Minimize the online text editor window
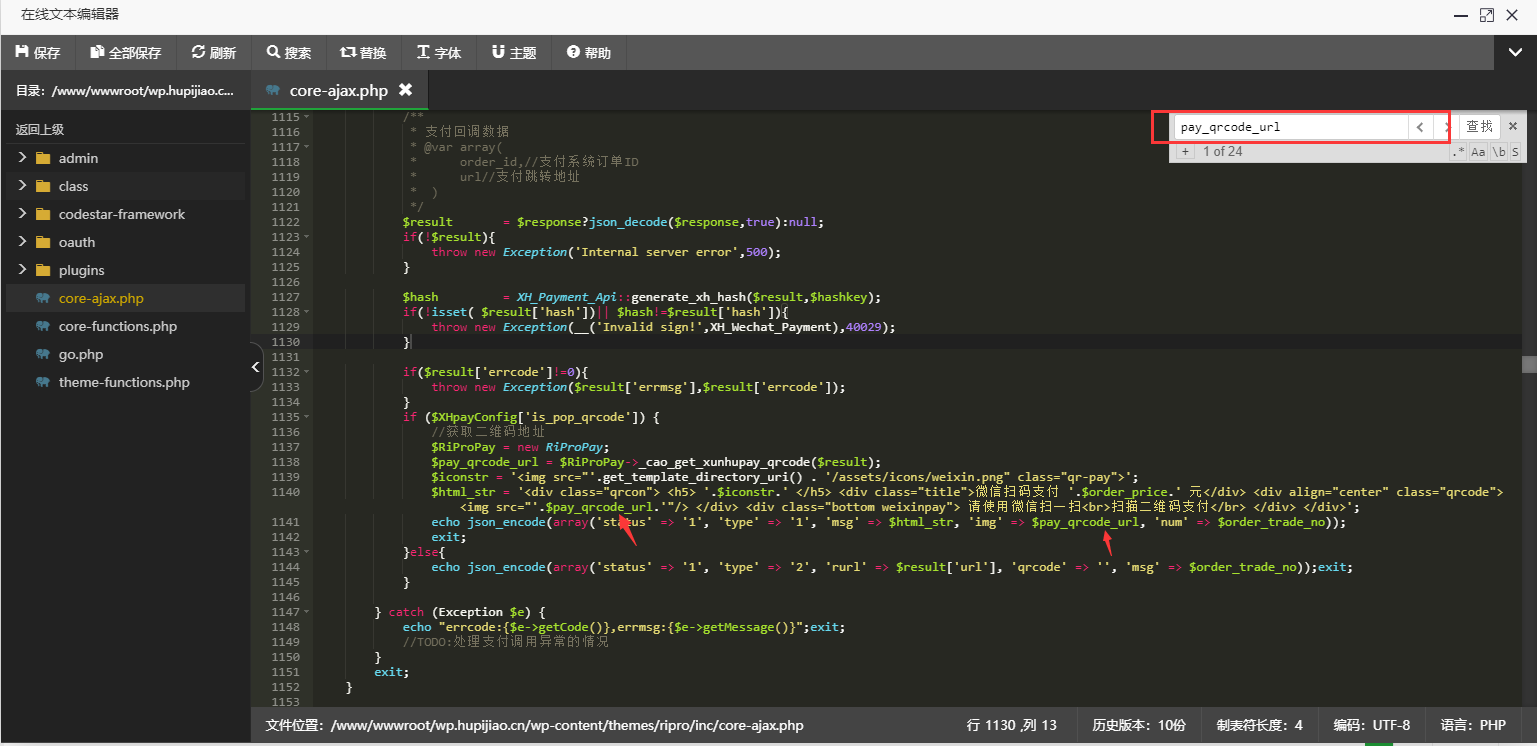The height and width of the screenshot is (746, 1537). 1461,15
